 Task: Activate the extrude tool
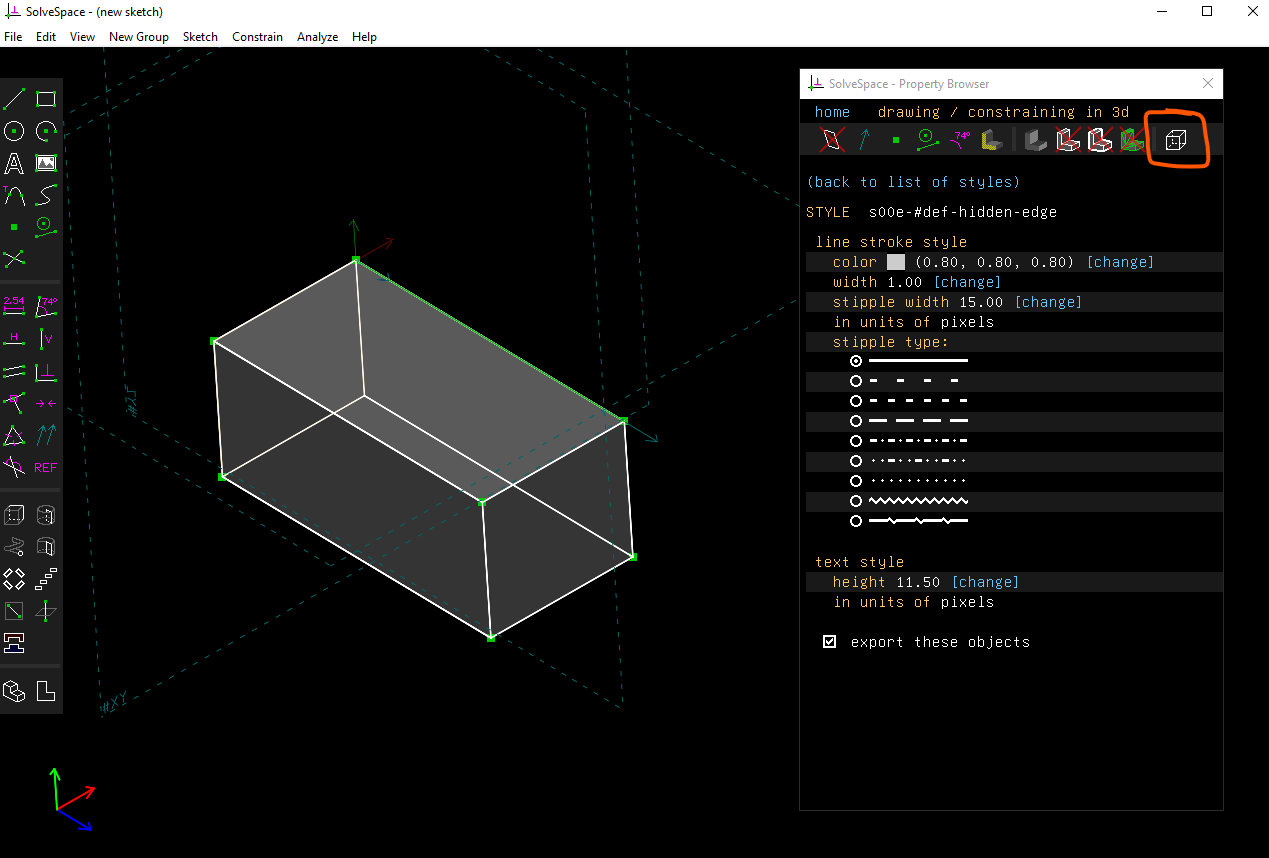coord(14,514)
